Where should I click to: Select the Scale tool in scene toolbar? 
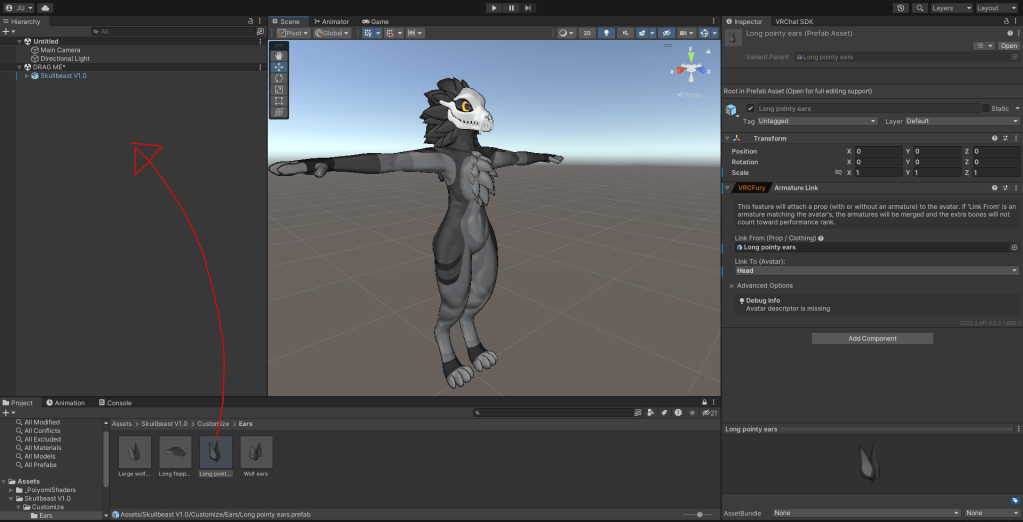[279, 89]
